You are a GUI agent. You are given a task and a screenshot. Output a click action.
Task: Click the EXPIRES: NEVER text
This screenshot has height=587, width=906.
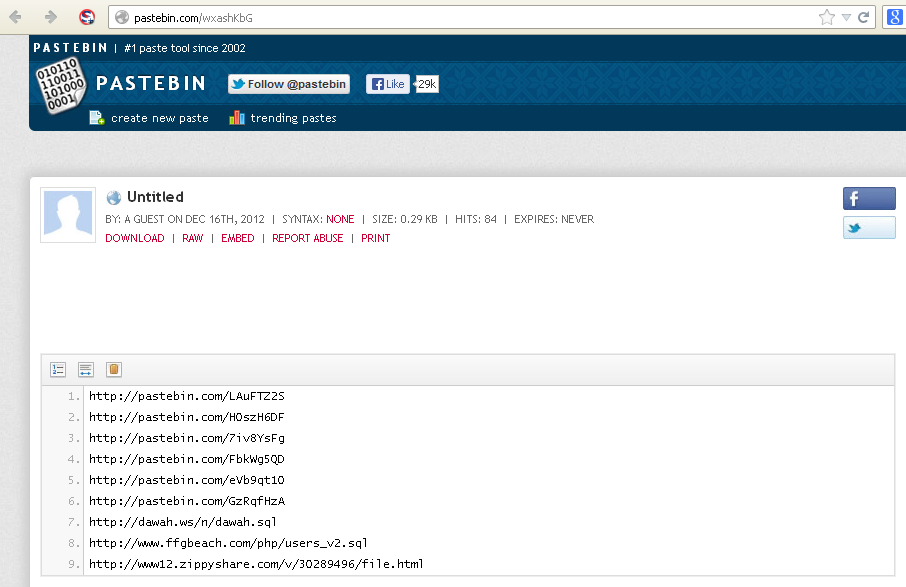pos(554,219)
